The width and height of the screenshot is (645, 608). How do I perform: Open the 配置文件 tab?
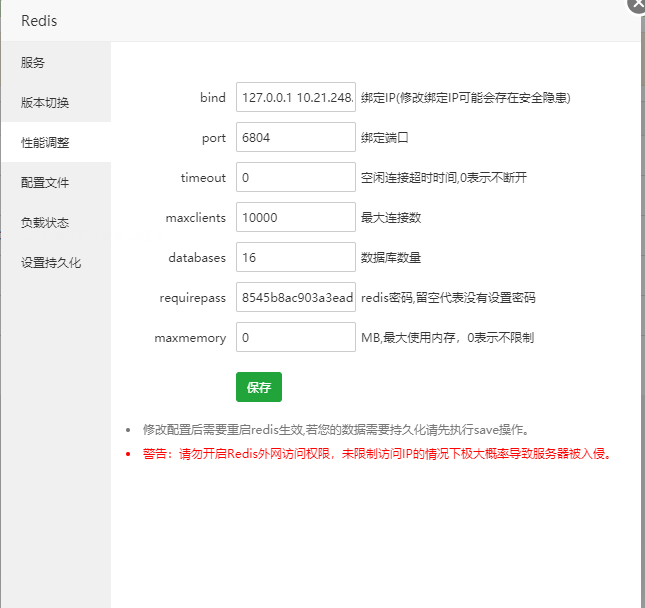pos(56,182)
